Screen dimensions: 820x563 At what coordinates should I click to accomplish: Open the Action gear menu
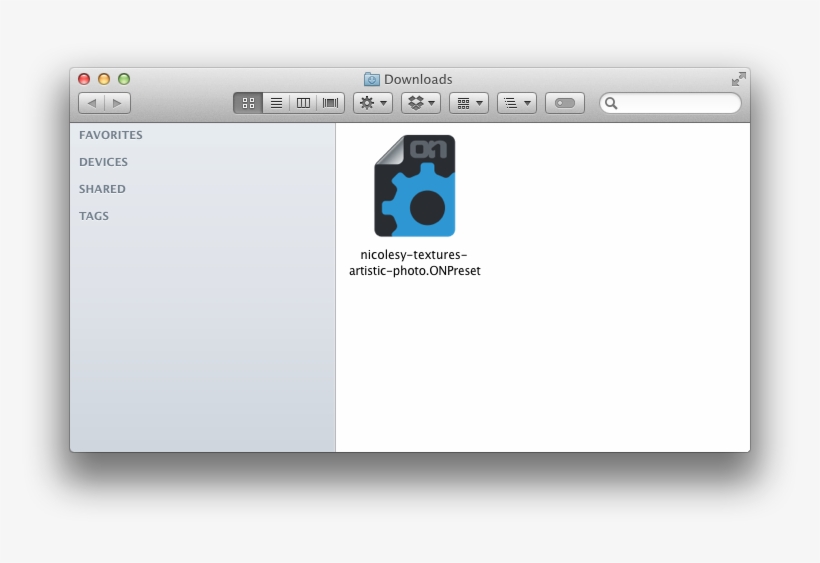click(x=373, y=103)
